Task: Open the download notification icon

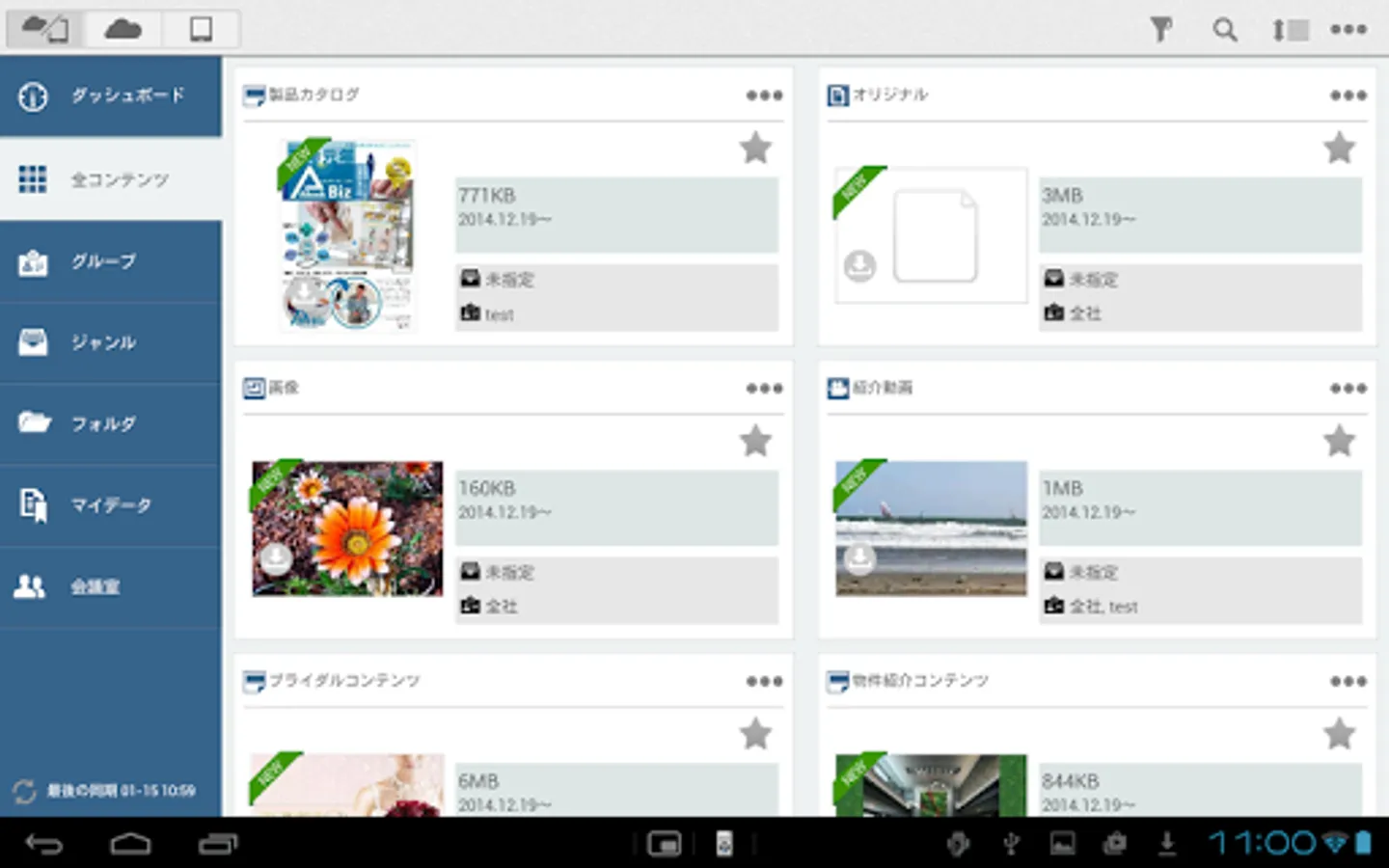Action: (1167, 844)
